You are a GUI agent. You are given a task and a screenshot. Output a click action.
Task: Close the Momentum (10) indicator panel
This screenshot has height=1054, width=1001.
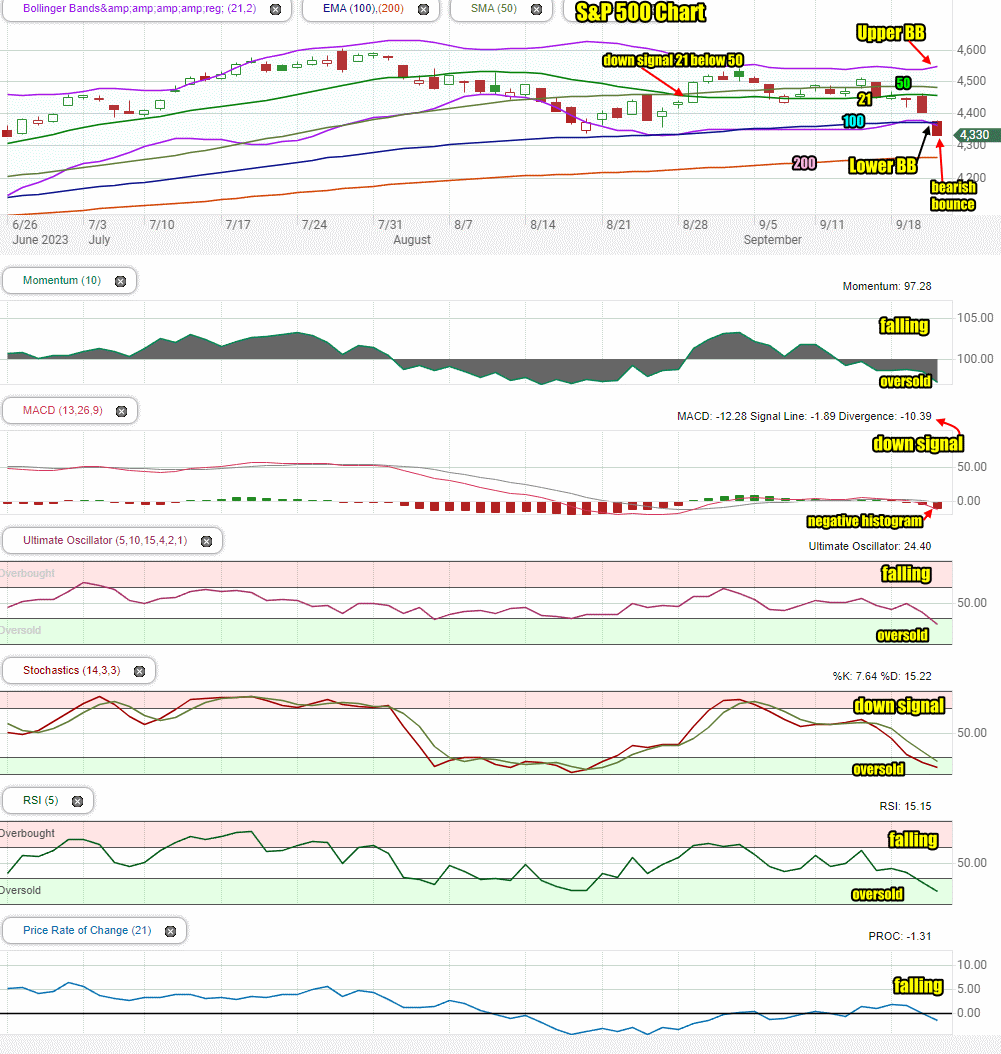pyautogui.click(x=120, y=282)
